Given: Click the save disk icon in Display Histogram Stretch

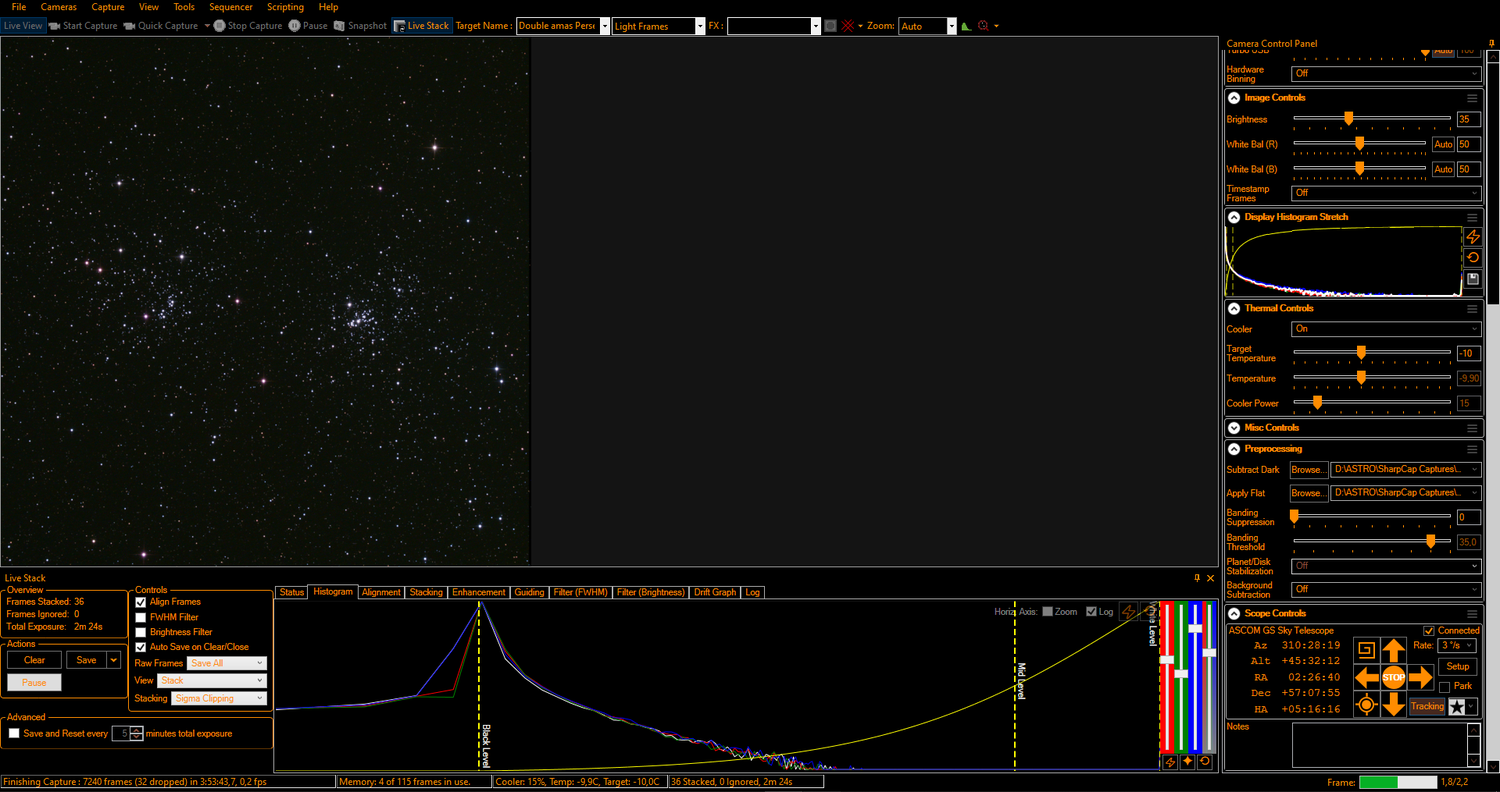Looking at the screenshot, I should [x=1472, y=280].
